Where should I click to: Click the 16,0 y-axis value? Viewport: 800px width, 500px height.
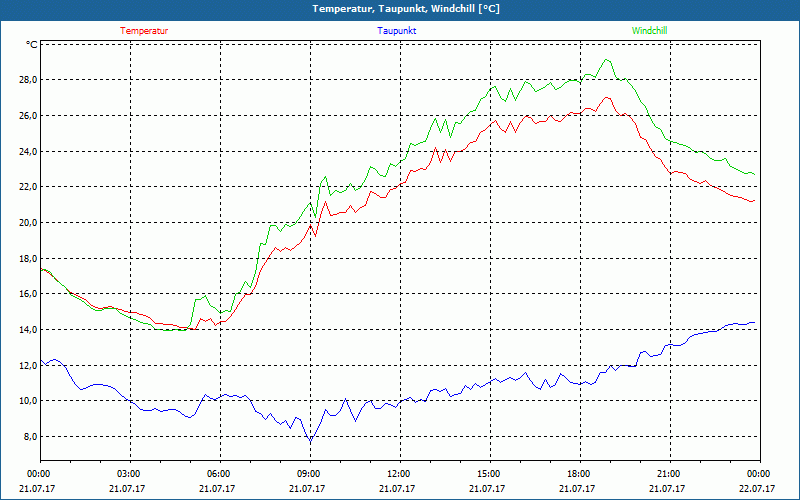(29, 294)
